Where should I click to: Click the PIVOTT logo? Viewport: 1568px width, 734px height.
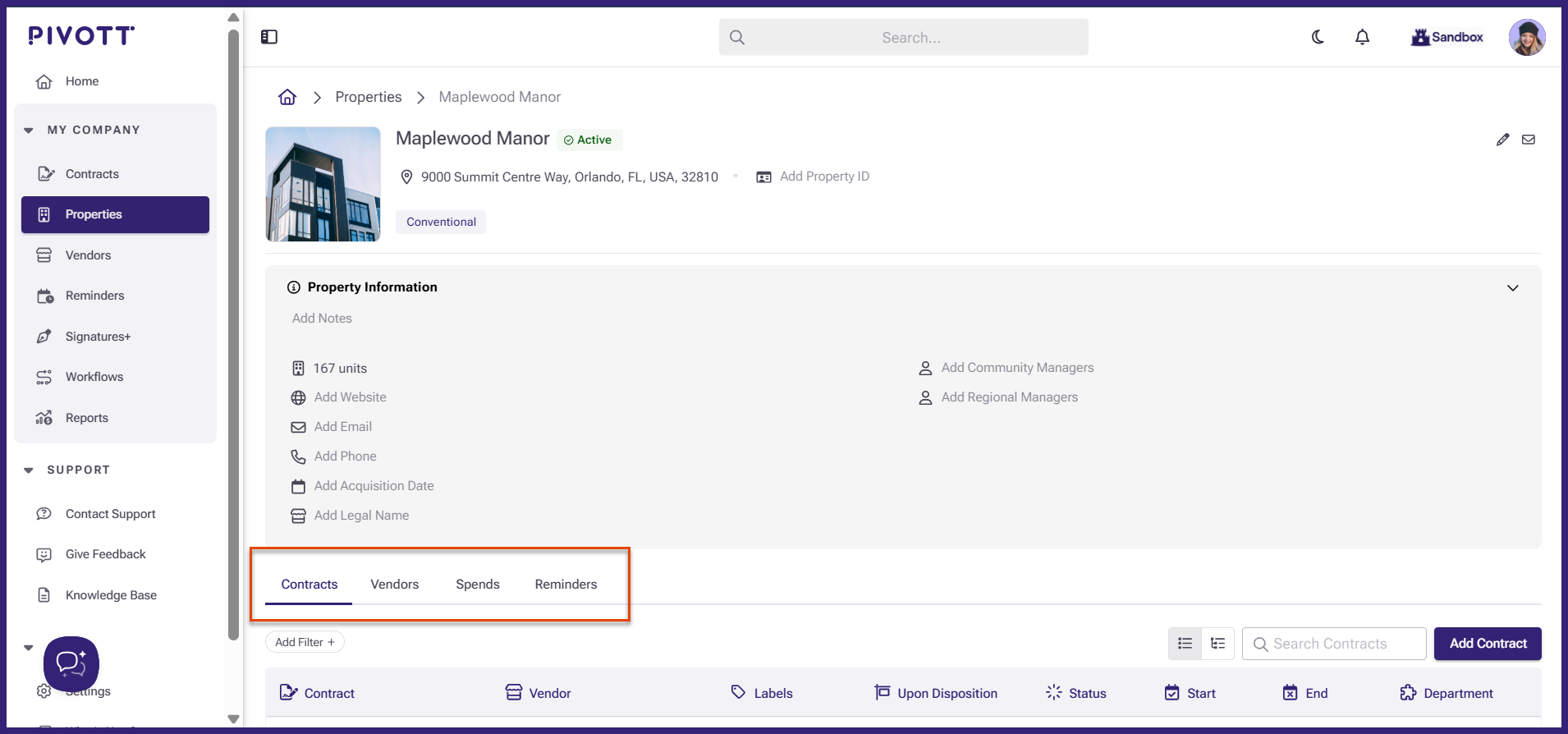pyautogui.click(x=81, y=35)
